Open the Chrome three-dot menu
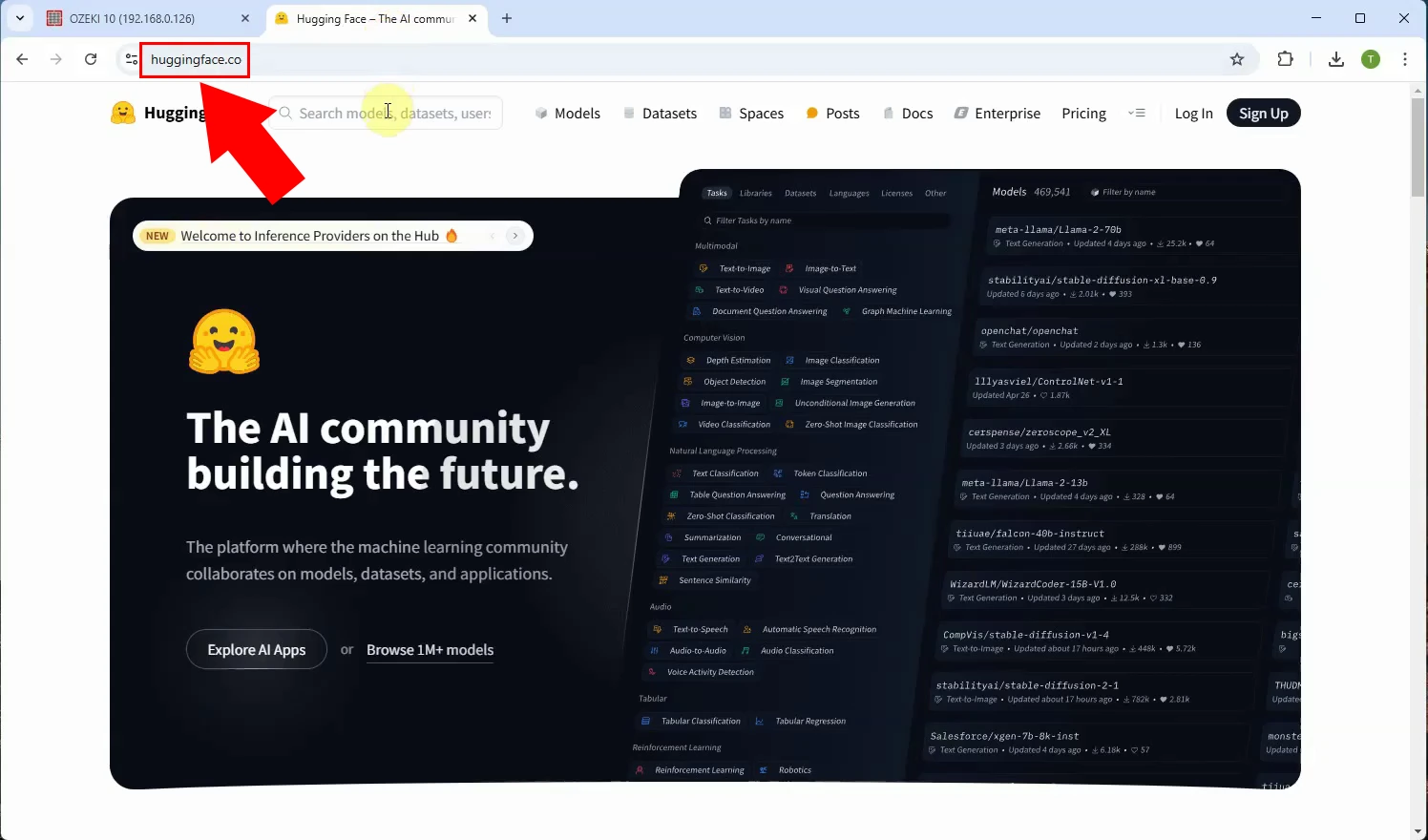The height and width of the screenshot is (840, 1428). tap(1405, 59)
